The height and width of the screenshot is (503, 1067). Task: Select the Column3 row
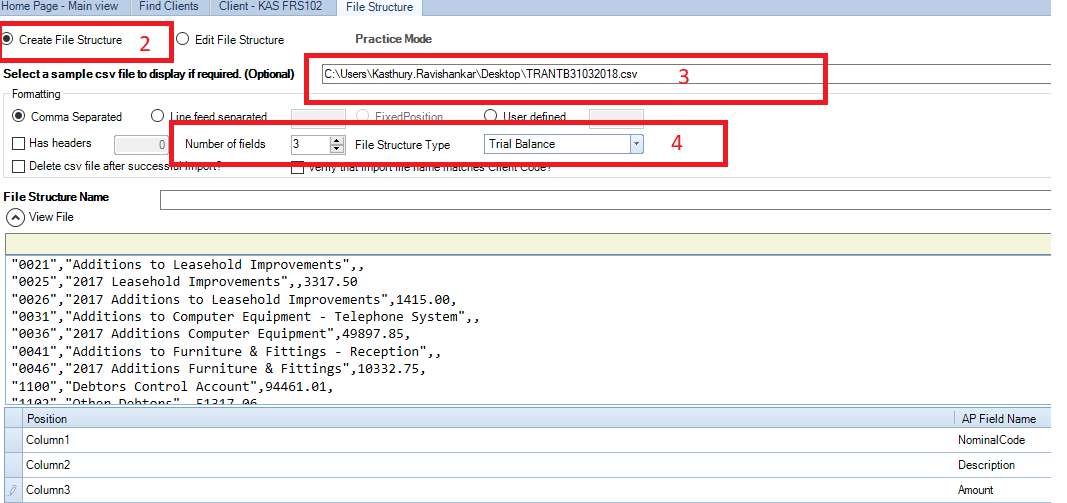point(527,490)
